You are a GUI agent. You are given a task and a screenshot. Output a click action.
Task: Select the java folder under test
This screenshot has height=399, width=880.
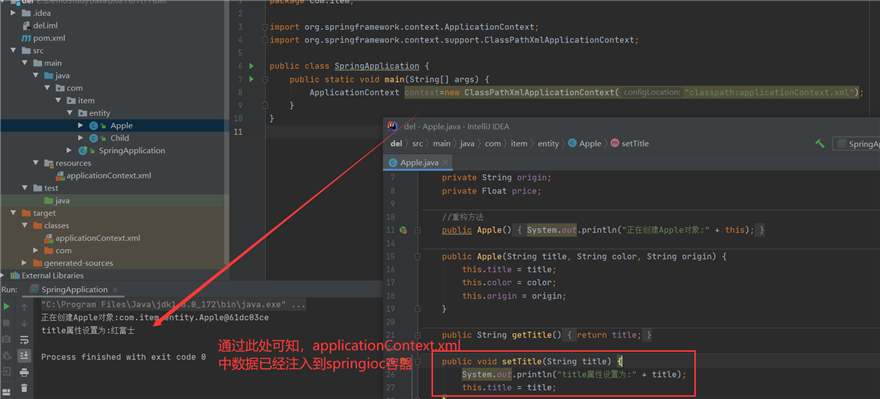[x=63, y=200]
